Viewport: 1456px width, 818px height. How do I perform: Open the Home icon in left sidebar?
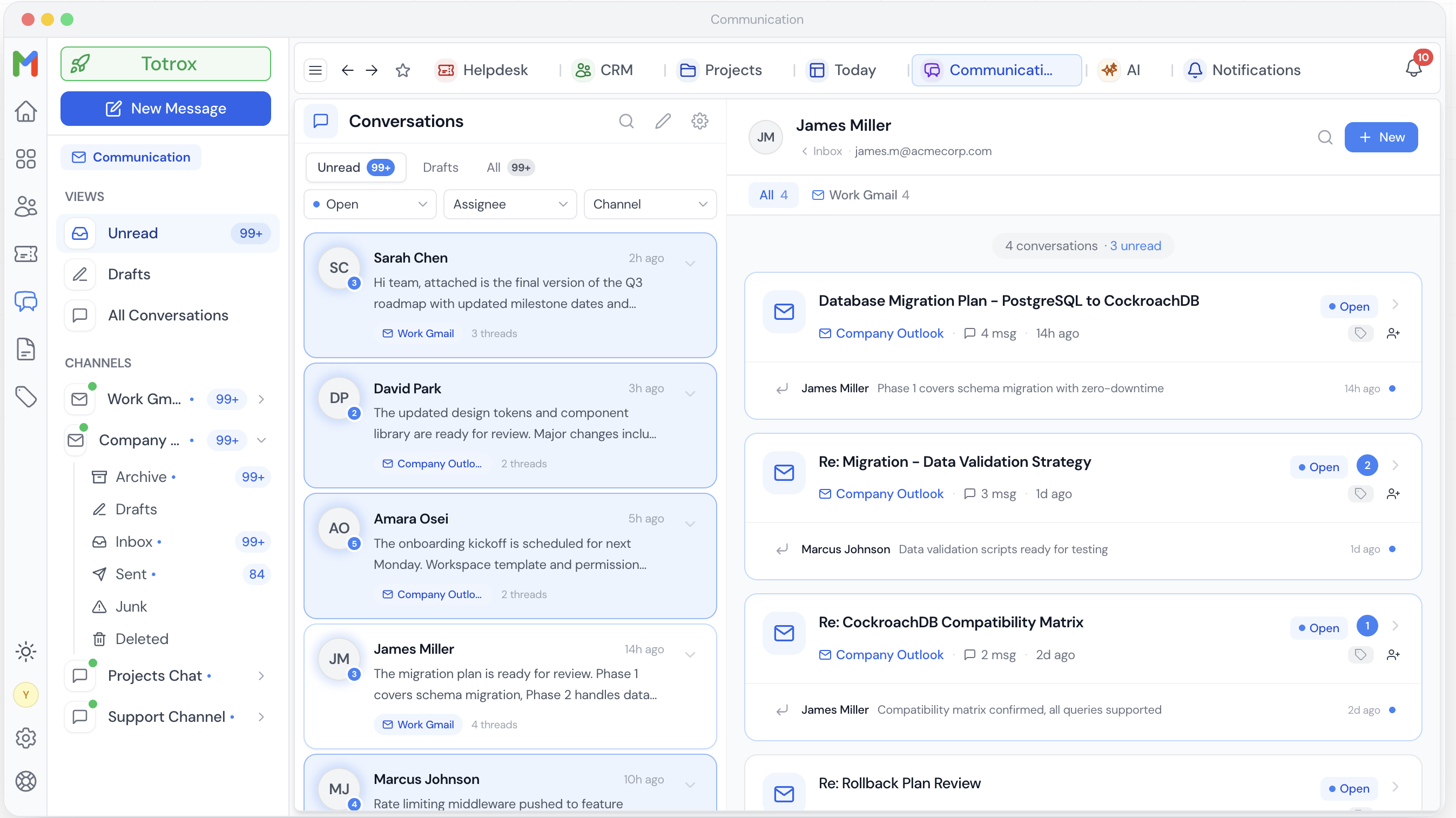click(25, 111)
